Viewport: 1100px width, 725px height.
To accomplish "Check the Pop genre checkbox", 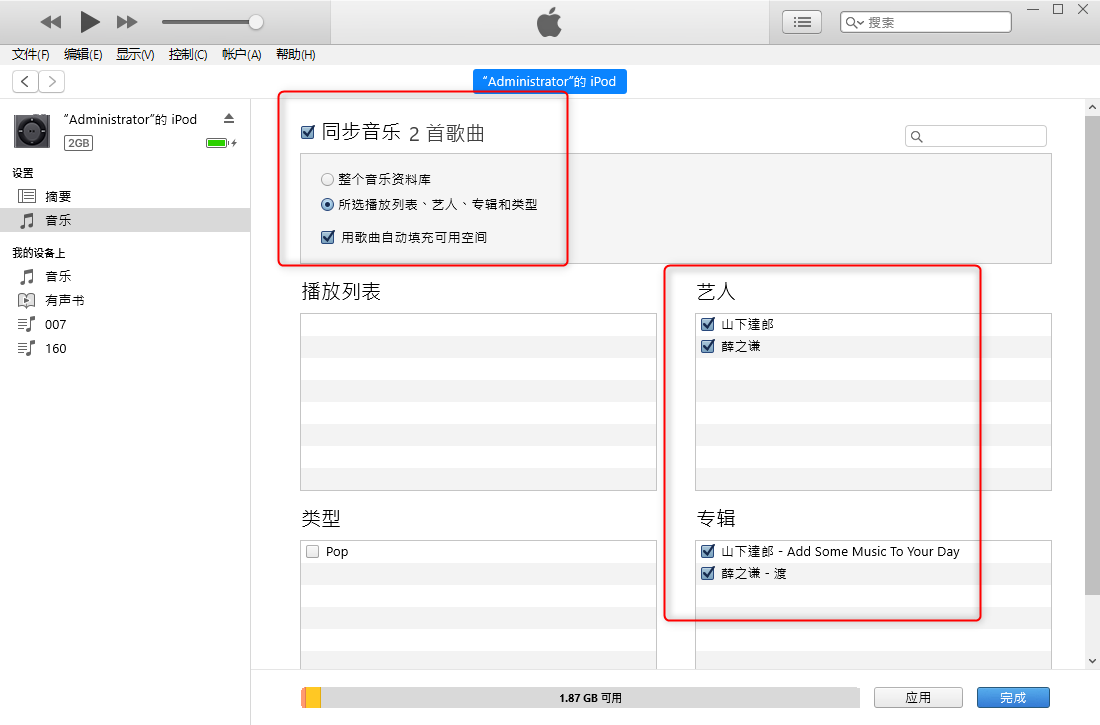I will pos(313,552).
